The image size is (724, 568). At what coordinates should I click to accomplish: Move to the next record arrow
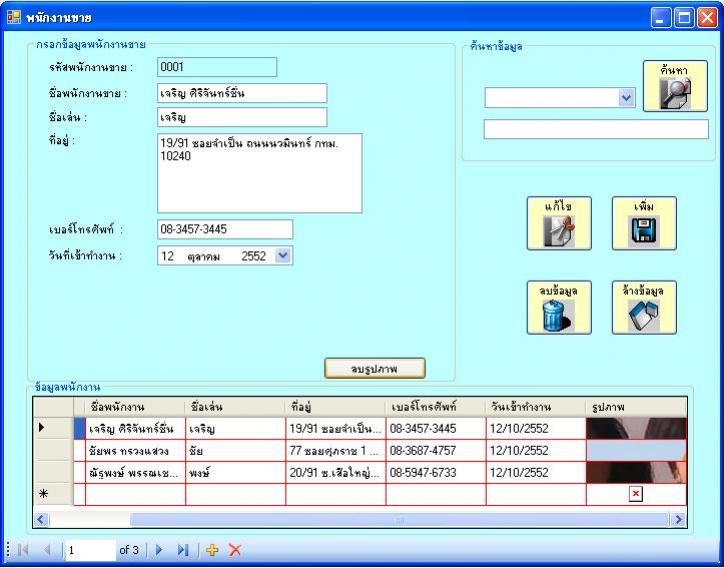tap(158, 550)
